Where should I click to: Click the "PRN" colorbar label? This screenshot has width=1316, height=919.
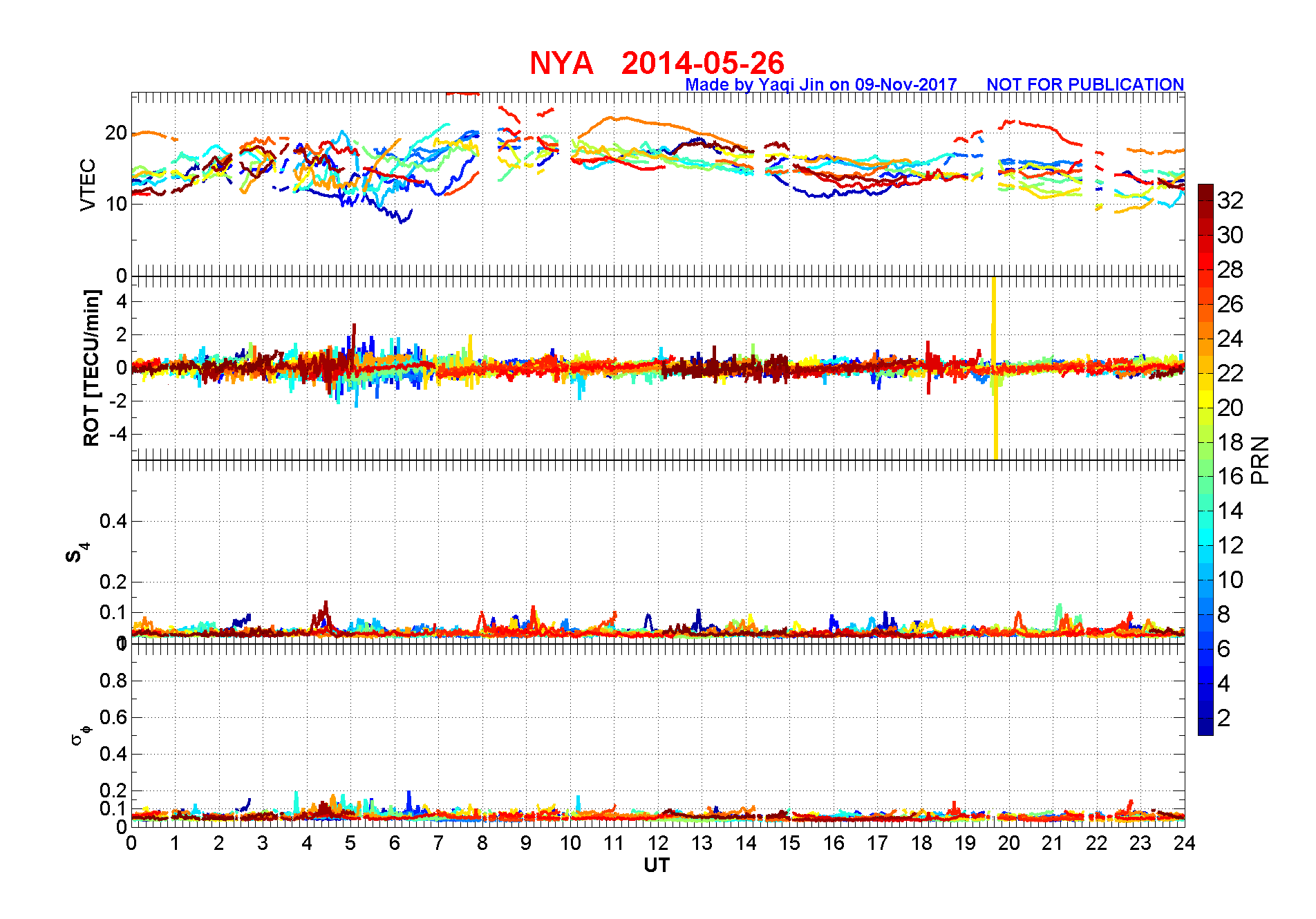click(1261, 459)
